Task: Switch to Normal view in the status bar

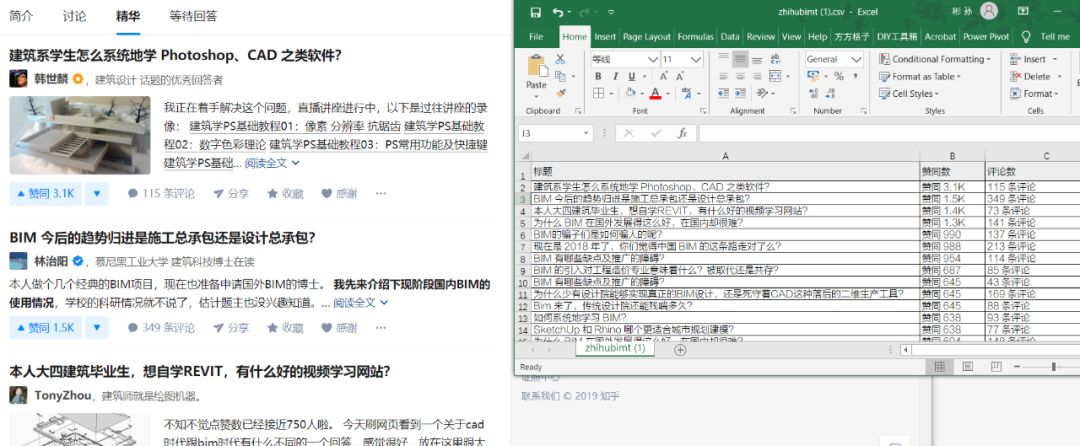Action: coord(939,367)
